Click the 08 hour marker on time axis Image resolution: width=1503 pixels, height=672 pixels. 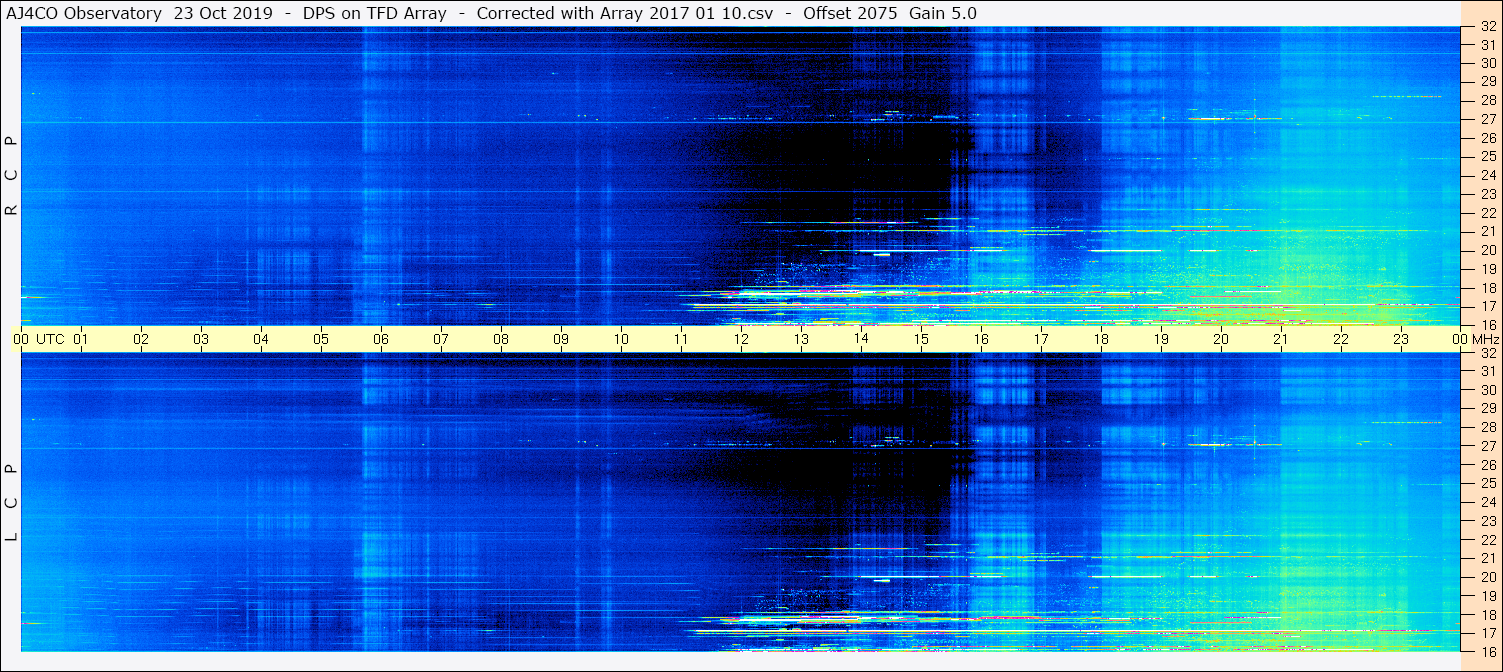pyautogui.click(x=501, y=339)
